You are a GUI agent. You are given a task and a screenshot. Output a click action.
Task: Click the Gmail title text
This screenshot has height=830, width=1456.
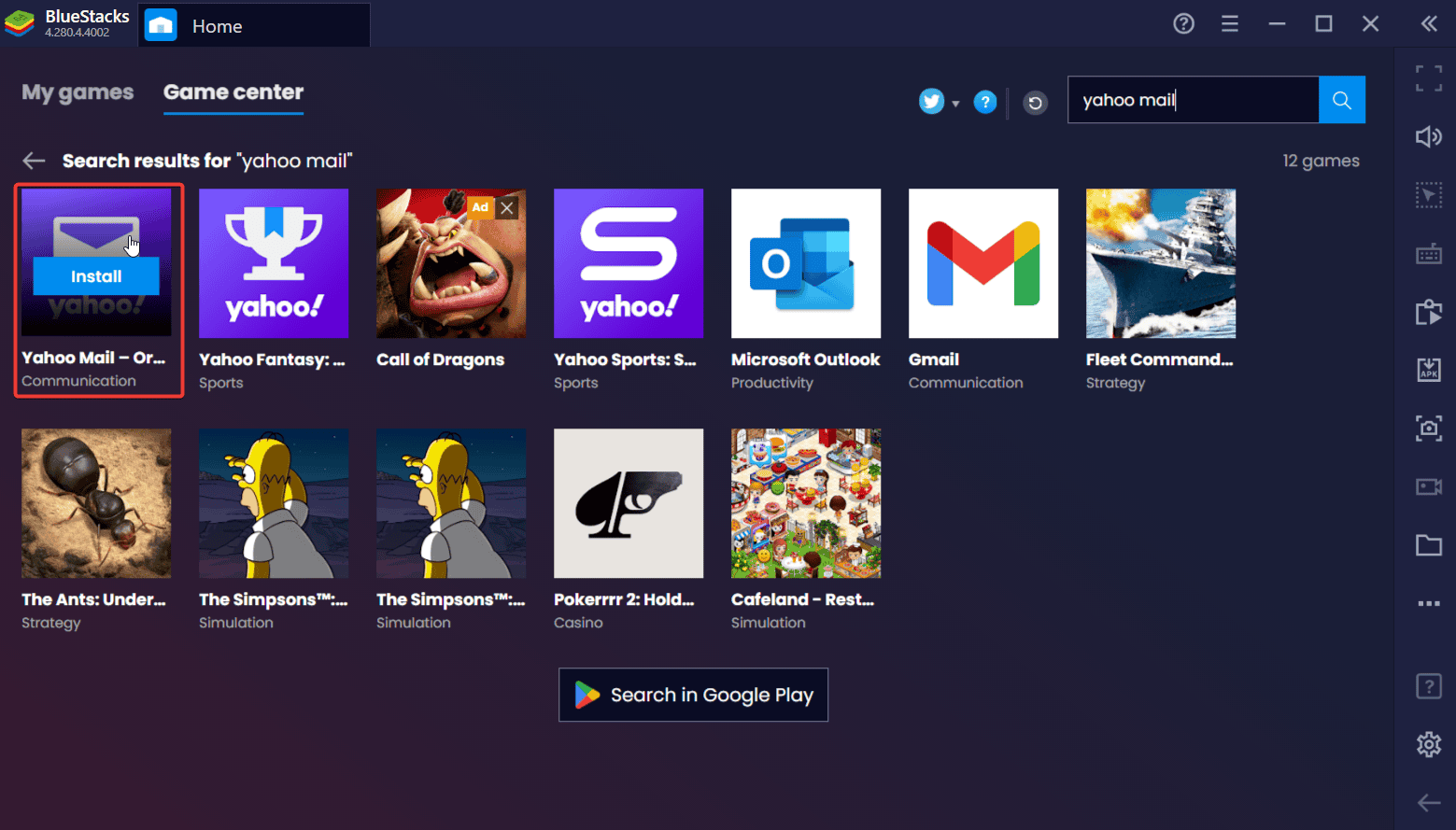click(x=934, y=359)
